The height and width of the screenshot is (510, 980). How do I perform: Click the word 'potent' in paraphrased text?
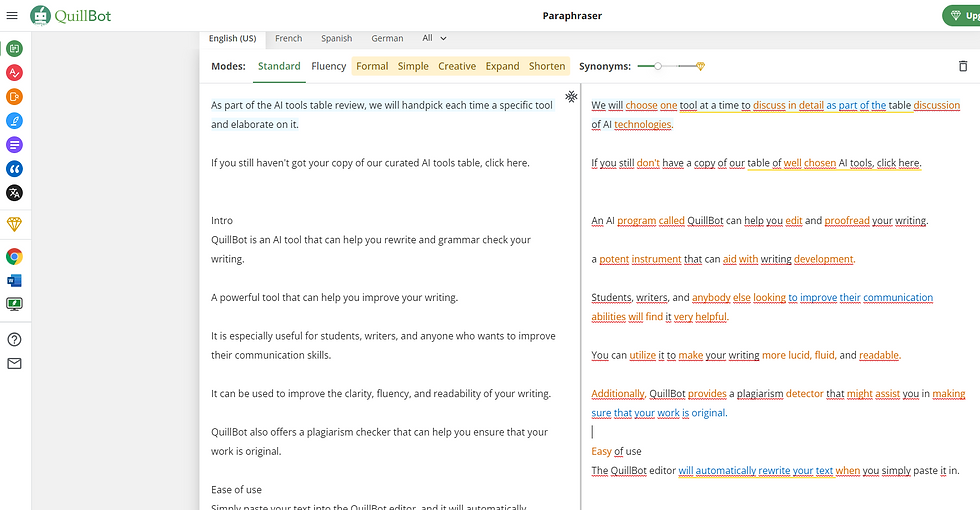[614, 259]
